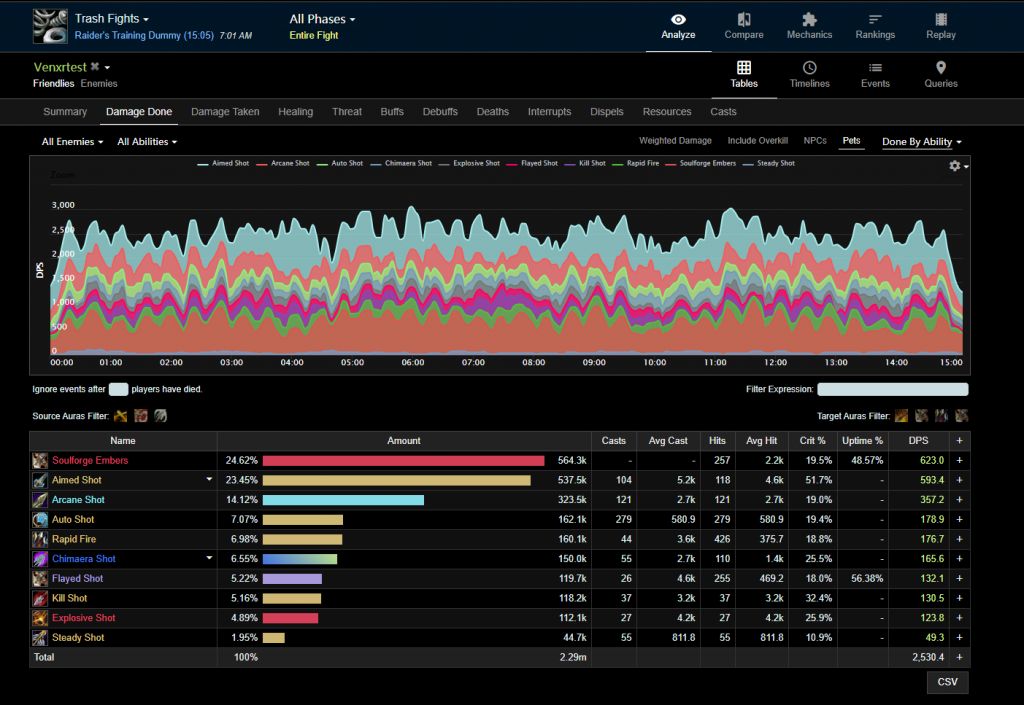Viewport: 1024px width, 705px height.
Task: Focus the Ignore events after players input
Action: click(118, 389)
